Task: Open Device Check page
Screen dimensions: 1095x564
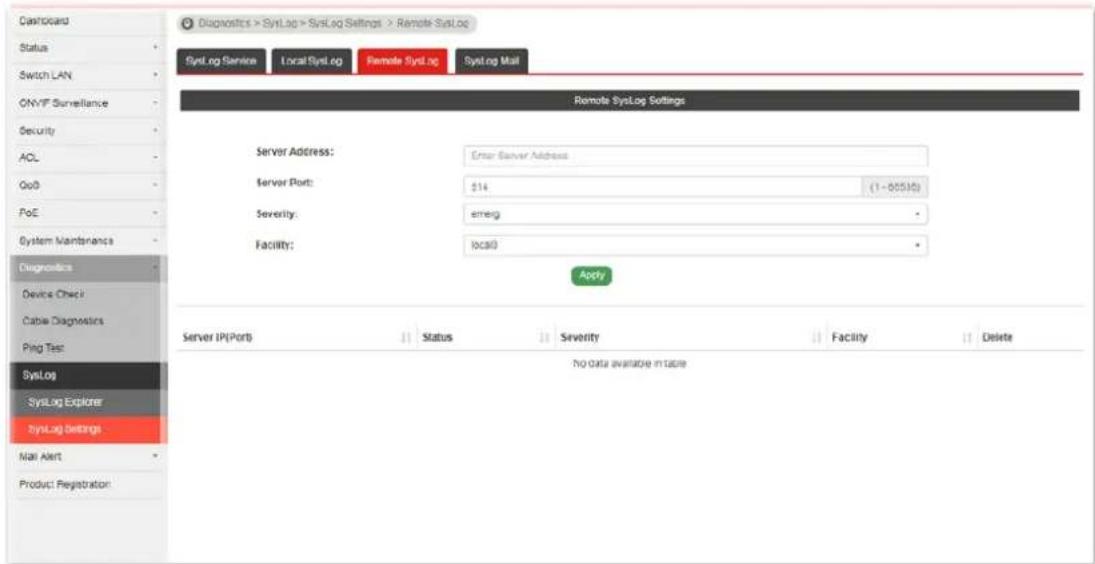Action: tap(87, 295)
